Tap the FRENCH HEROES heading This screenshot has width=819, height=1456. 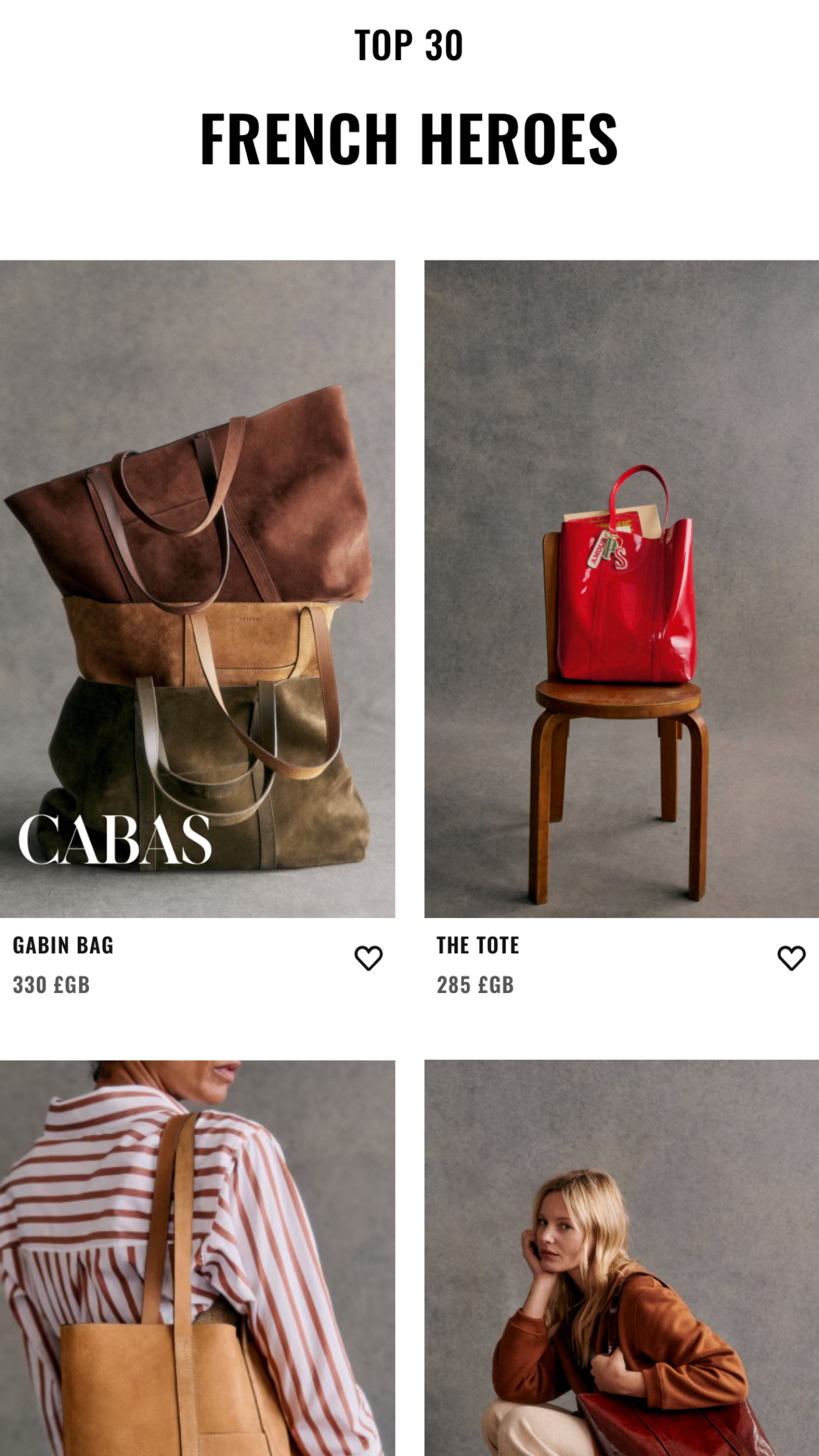(409, 138)
